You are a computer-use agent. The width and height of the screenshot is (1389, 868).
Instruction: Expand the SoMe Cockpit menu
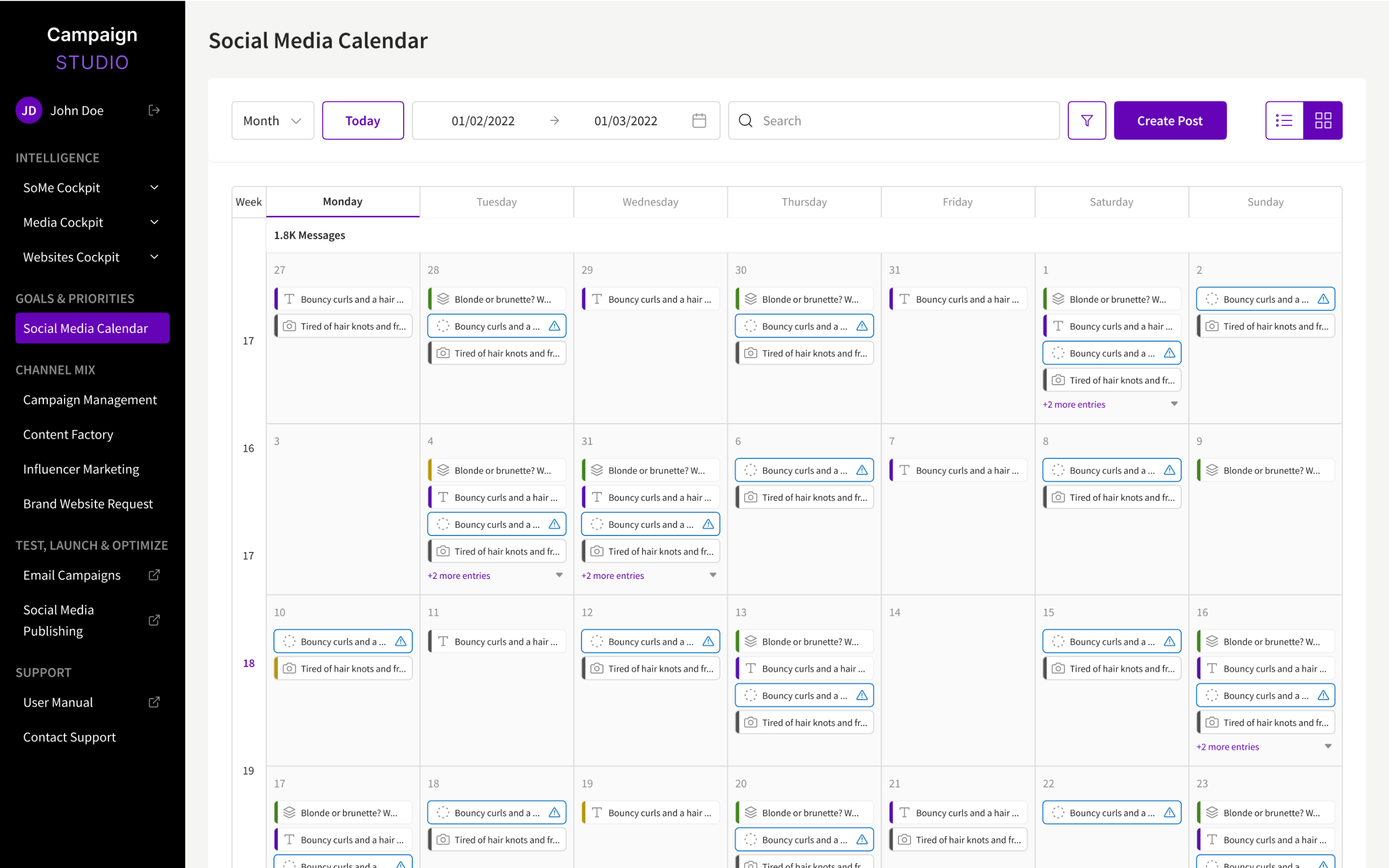pos(154,188)
